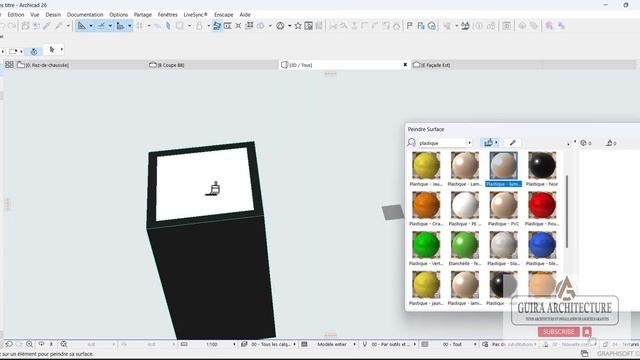Select the white Plastique - PE sphere

464,205
